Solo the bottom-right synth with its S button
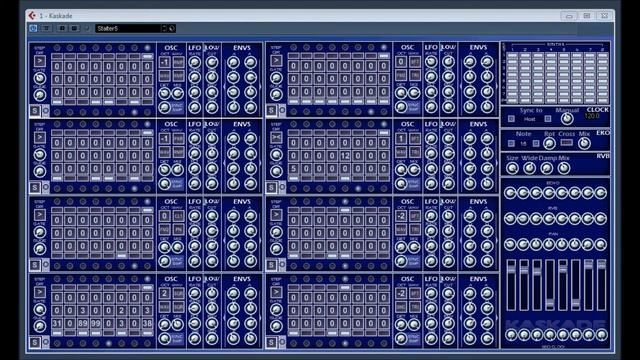 tap(271, 342)
